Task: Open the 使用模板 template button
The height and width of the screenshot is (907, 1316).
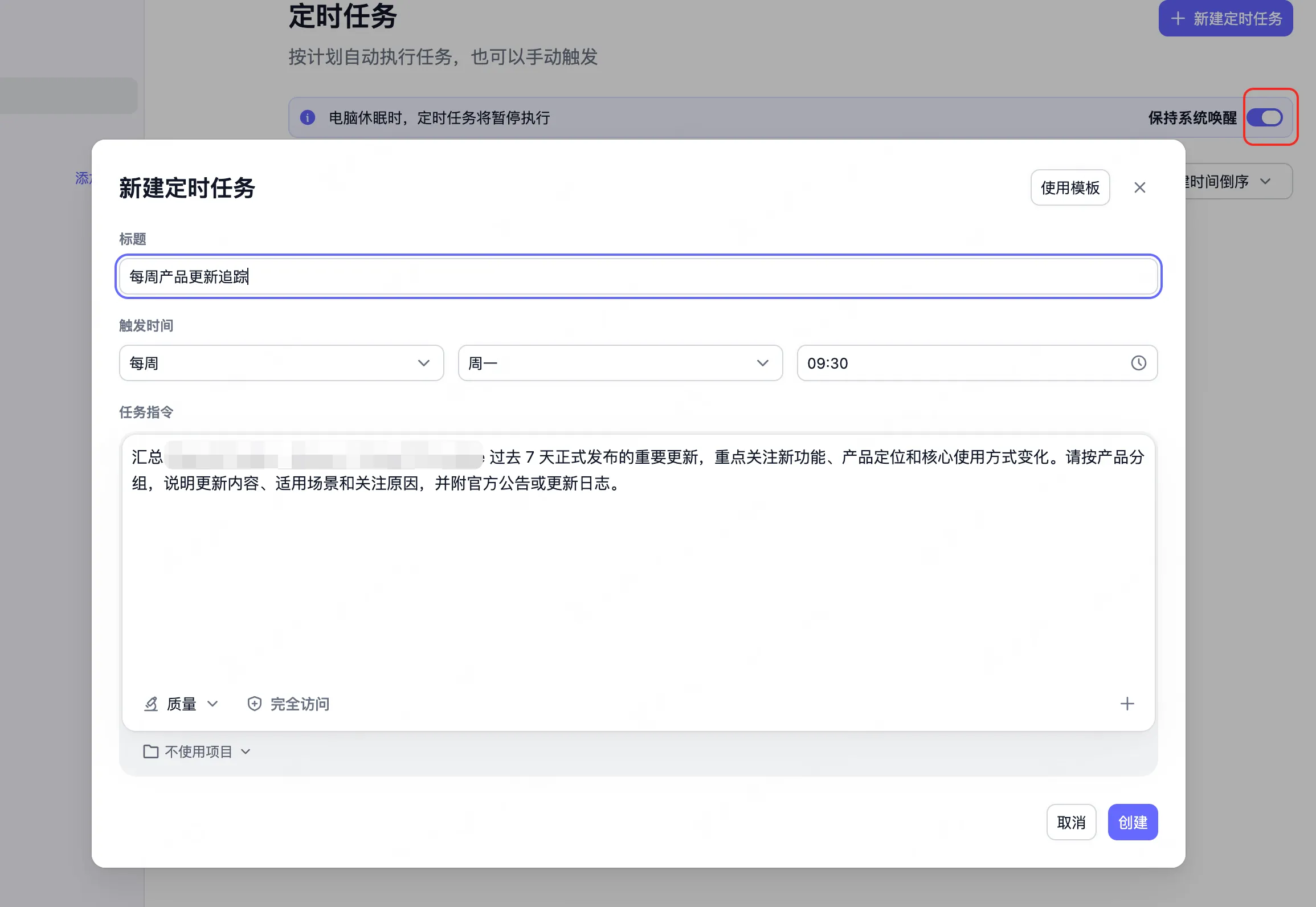Action: [1070, 187]
